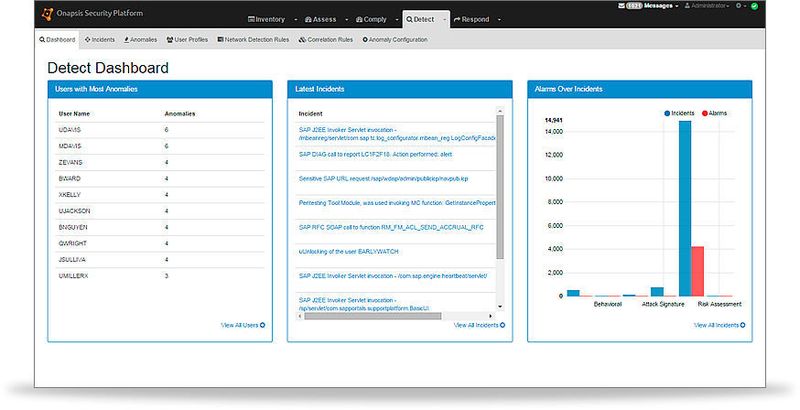The width and height of the screenshot is (800, 410).
Task: Click the tall blue Incidents bar
Action: pyautogui.click(x=685, y=209)
